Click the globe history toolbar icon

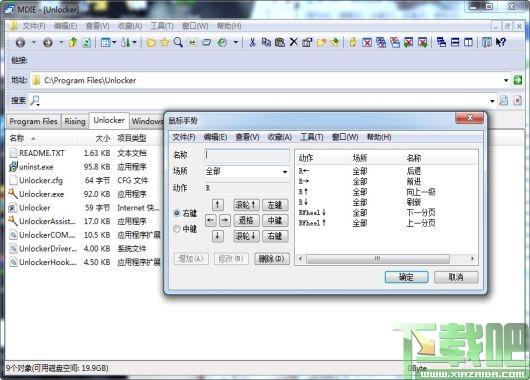click(x=222, y=43)
